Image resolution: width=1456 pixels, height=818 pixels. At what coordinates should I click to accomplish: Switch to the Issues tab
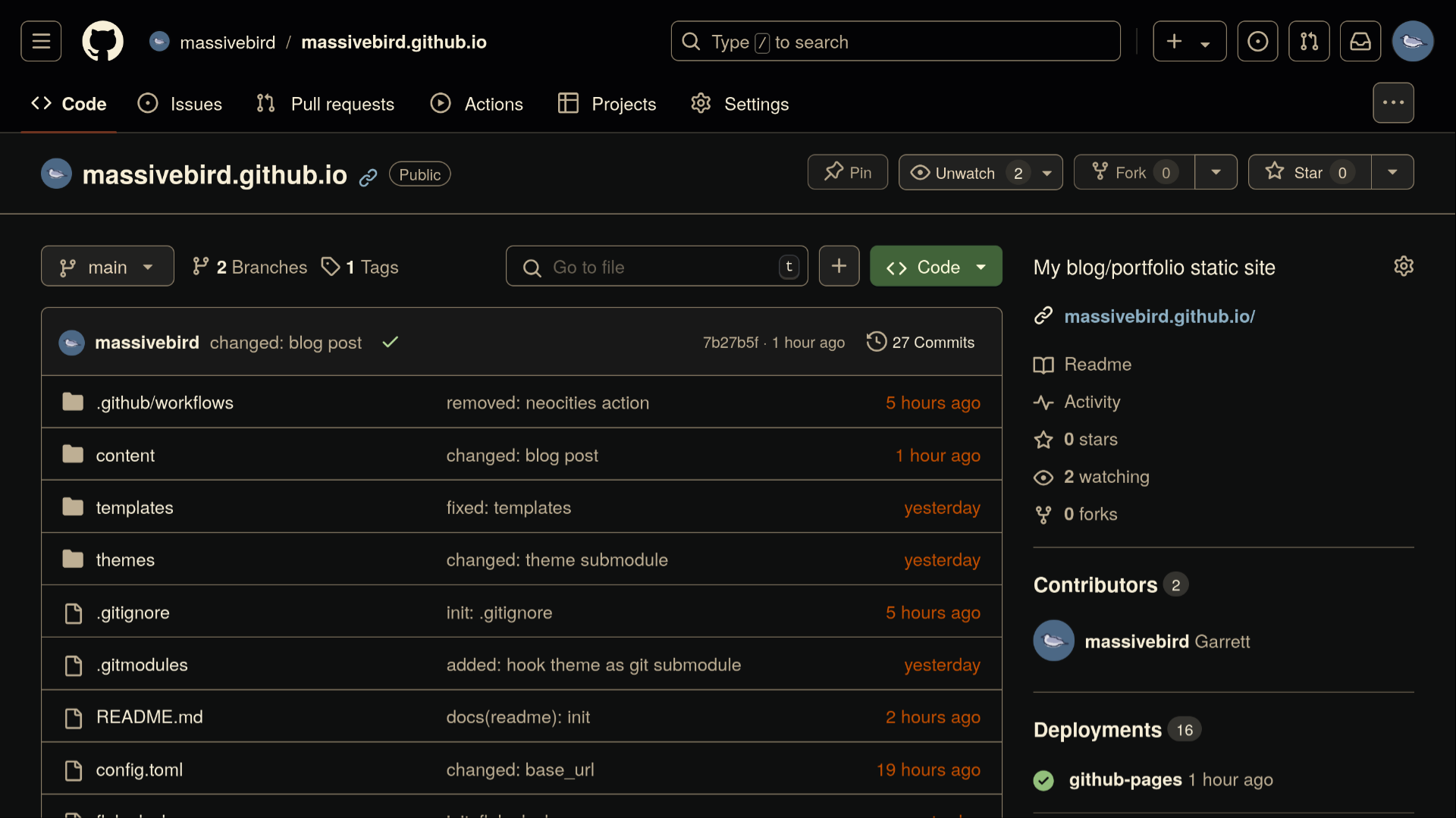(180, 104)
